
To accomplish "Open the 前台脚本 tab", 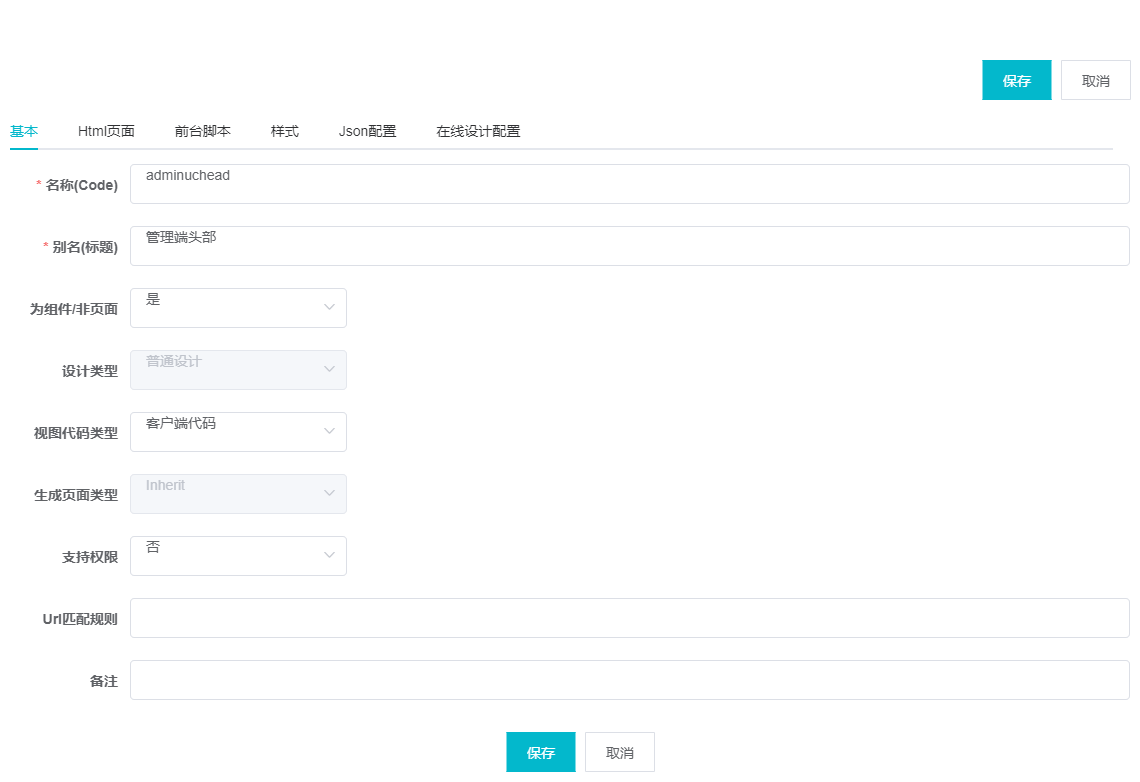I will [203, 132].
